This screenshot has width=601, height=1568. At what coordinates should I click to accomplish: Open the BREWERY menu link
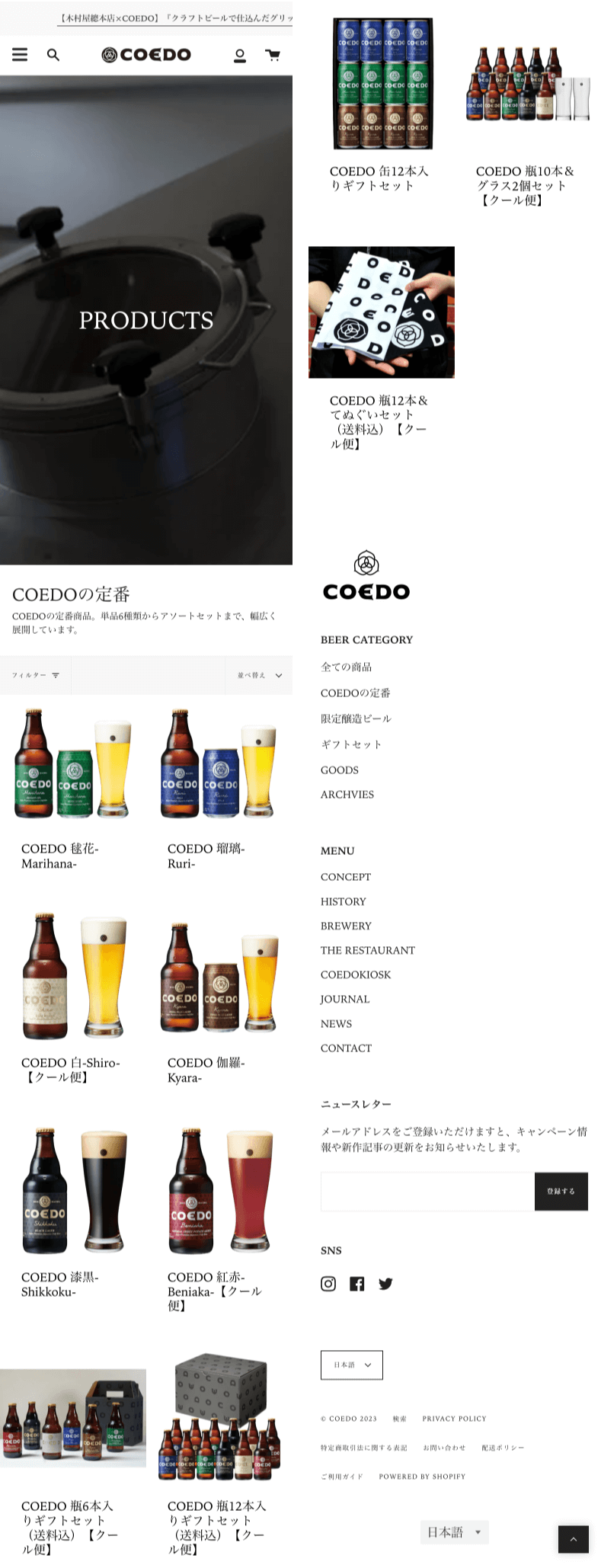coord(346,926)
